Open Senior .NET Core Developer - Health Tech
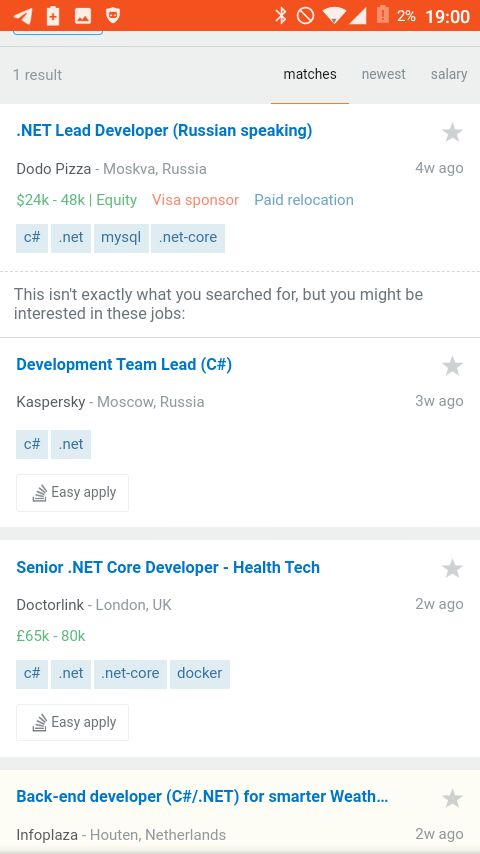 click(168, 568)
